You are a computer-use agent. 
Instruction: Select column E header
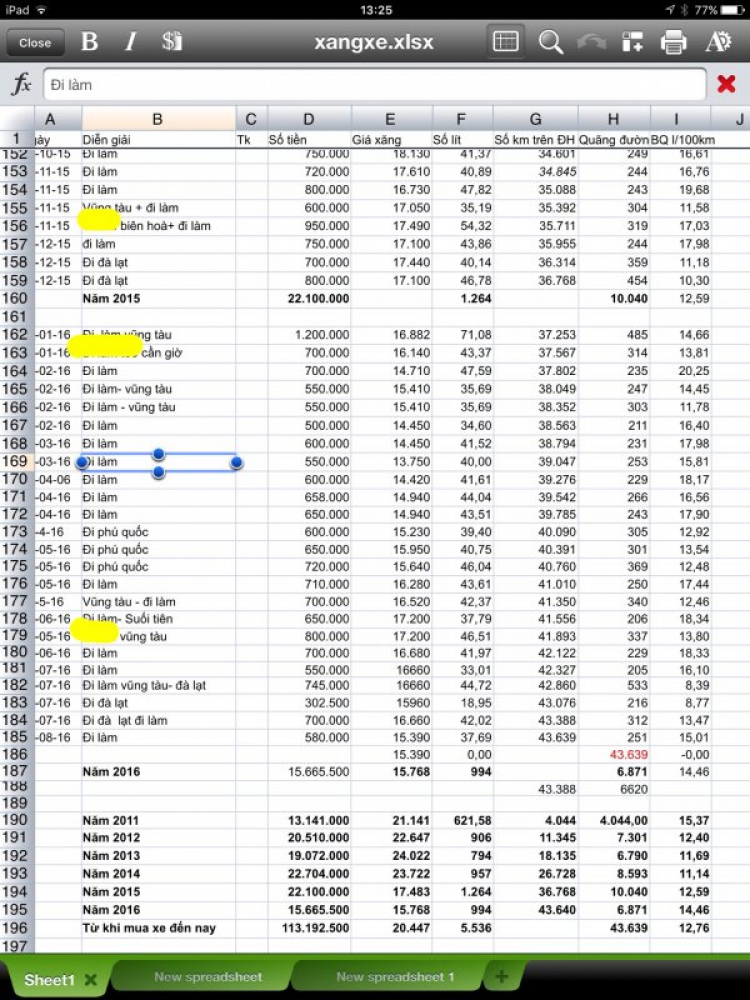click(391, 119)
